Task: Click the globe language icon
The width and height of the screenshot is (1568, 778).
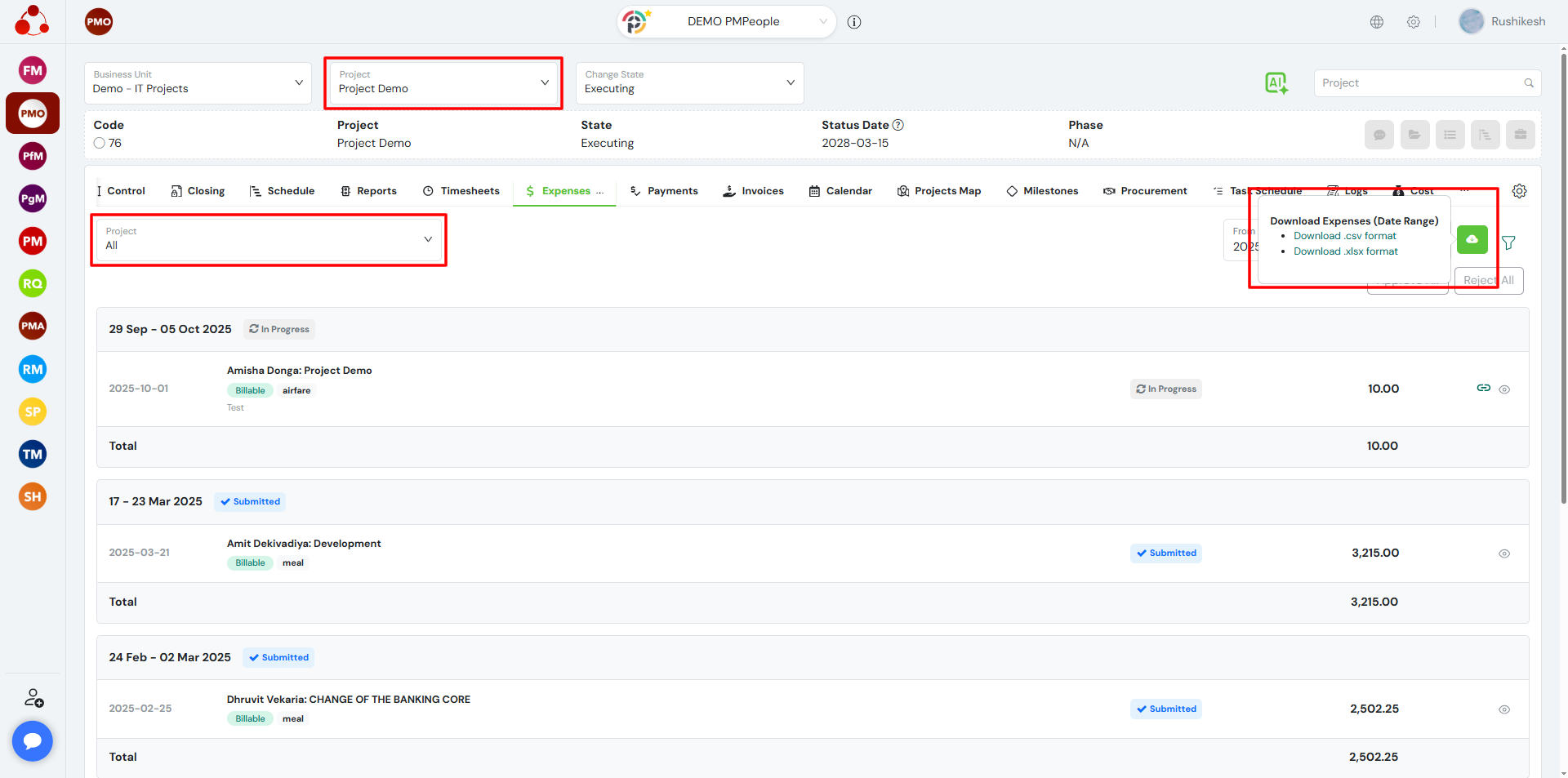Action: tap(1377, 22)
